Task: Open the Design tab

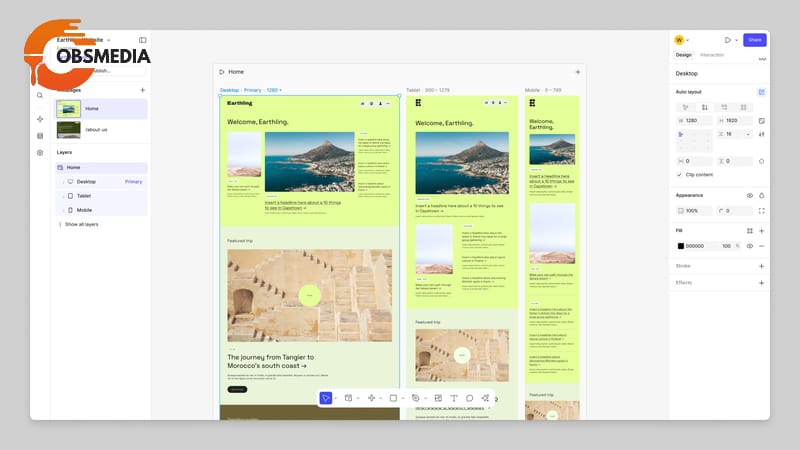Action: (684, 55)
